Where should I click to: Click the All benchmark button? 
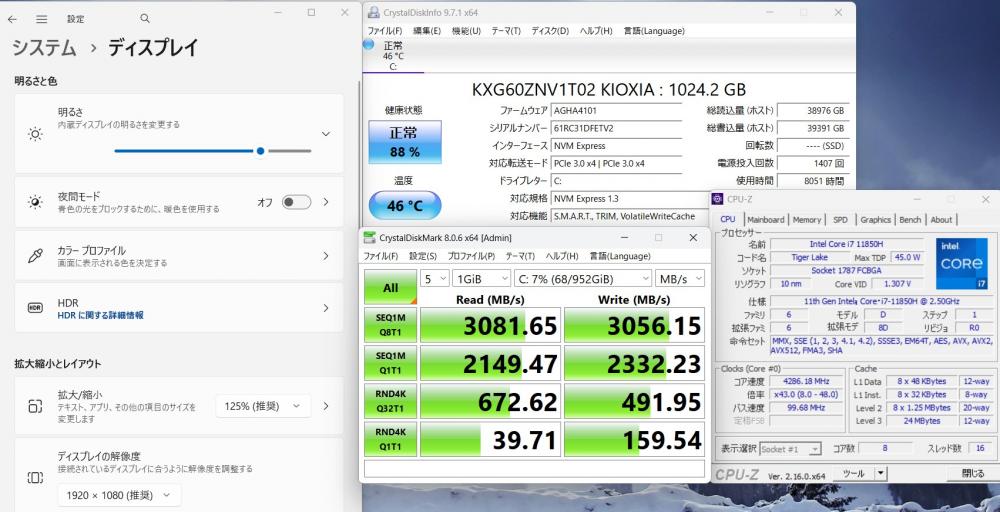click(x=390, y=288)
